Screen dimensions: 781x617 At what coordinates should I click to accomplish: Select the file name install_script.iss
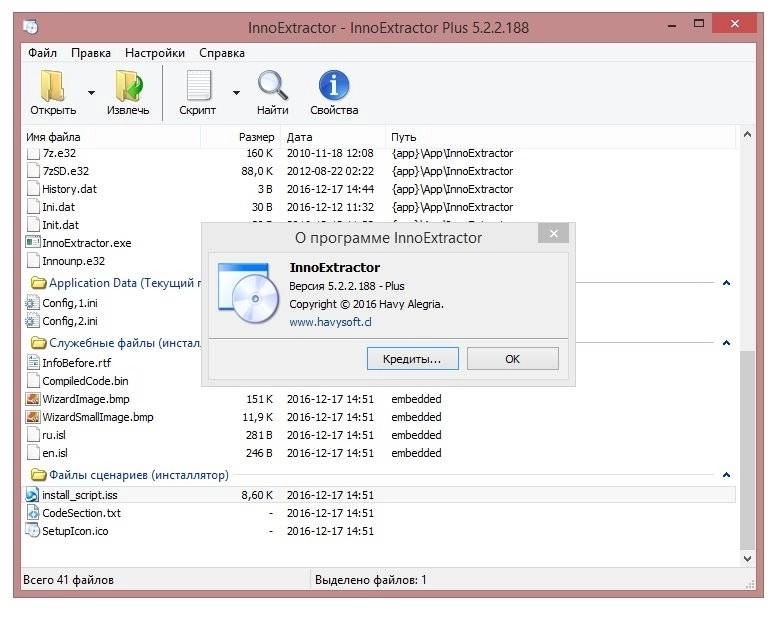click(80, 495)
